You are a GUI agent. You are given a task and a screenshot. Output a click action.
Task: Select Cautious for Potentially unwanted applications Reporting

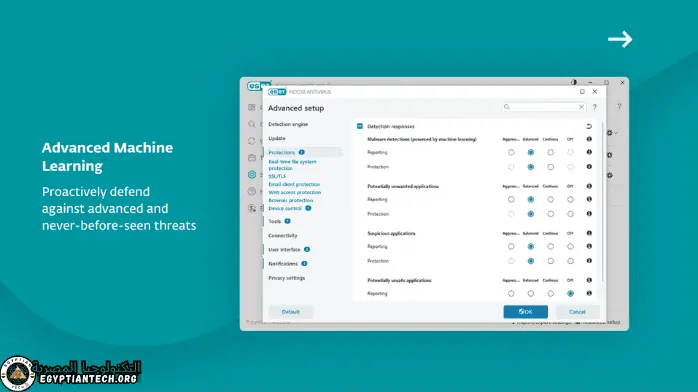pyautogui.click(x=551, y=199)
